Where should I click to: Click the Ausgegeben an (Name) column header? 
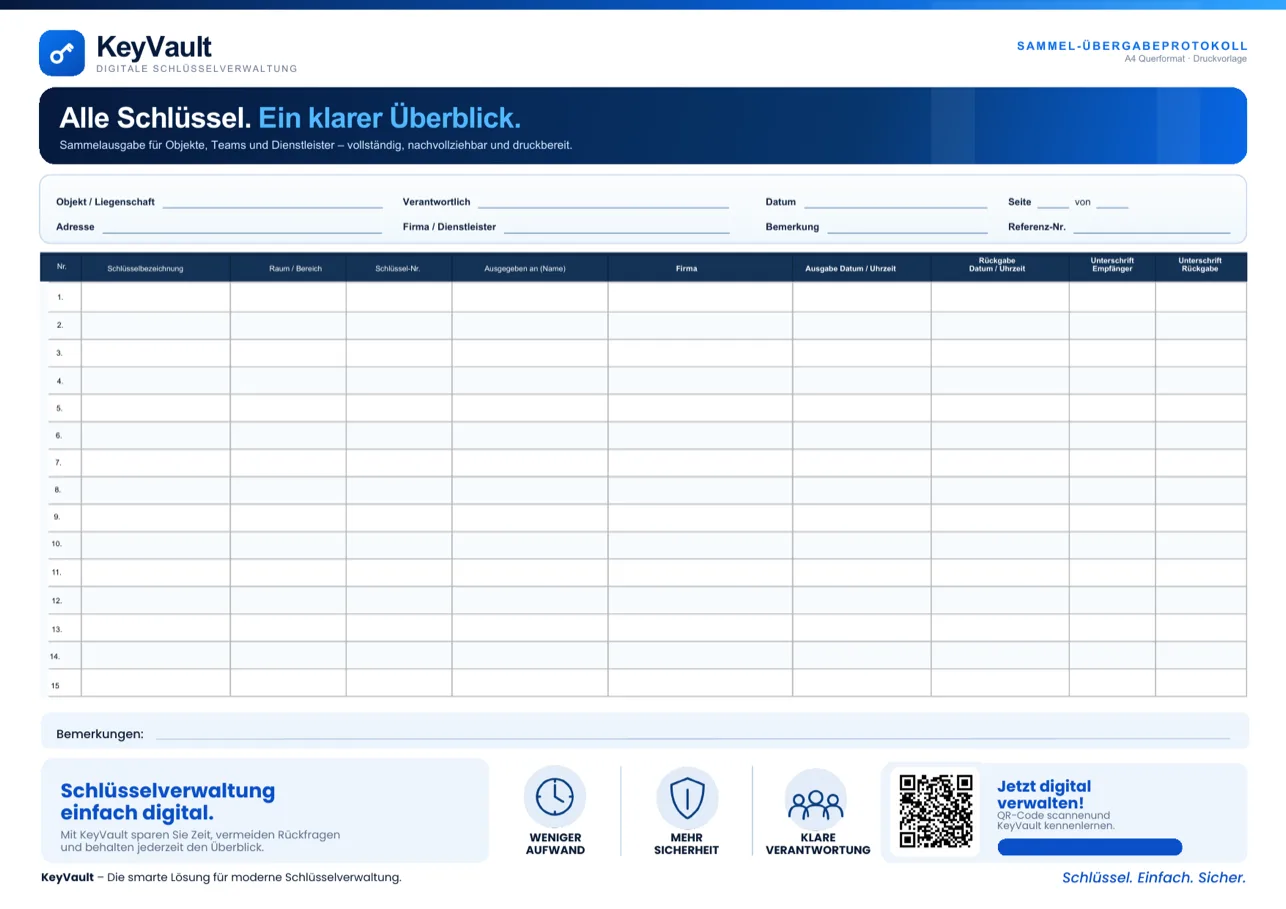point(525,268)
